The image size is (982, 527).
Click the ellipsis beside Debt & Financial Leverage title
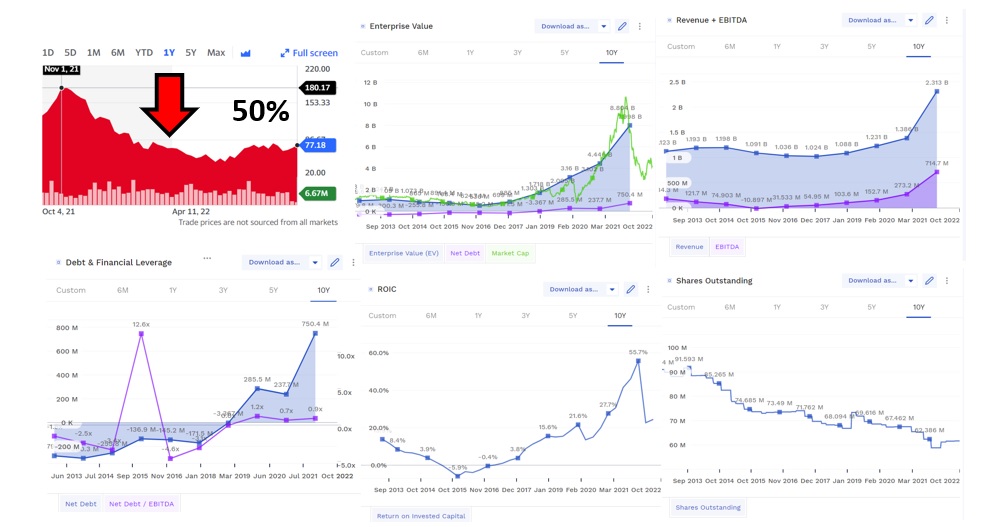coord(207,258)
